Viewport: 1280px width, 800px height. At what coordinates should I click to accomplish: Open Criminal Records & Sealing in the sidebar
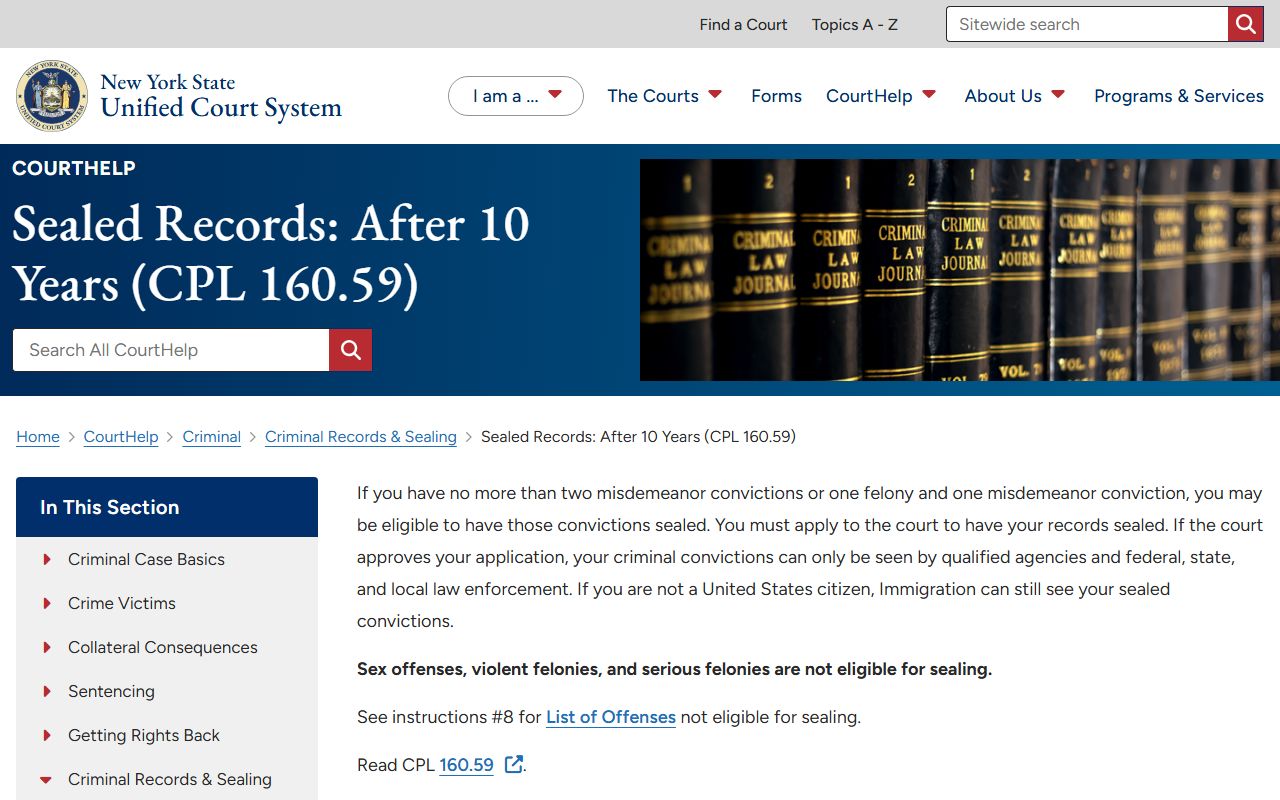tap(170, 779)
